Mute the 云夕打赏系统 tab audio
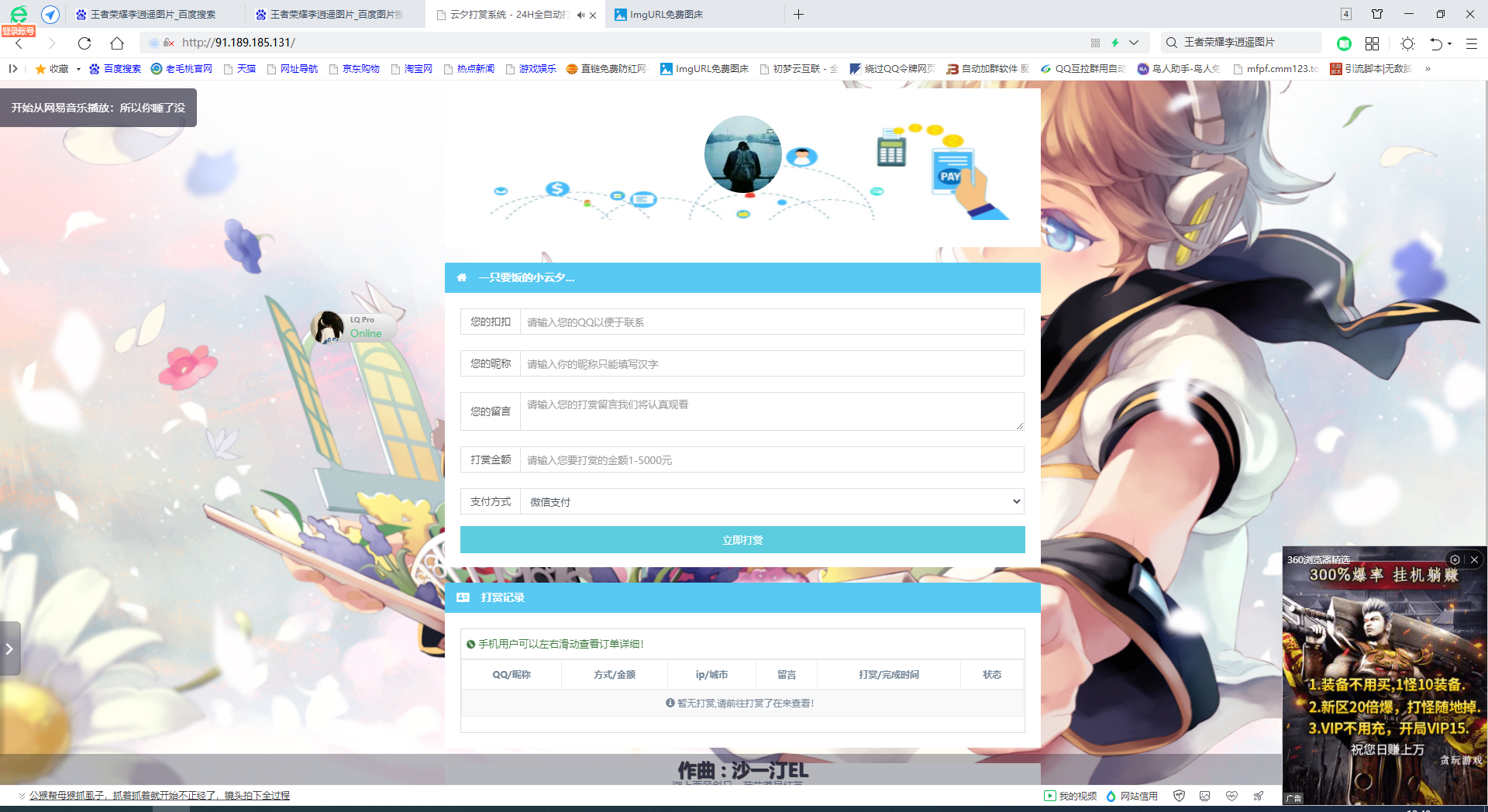The width and height of the screenshot is (1488, 812). 580,15
